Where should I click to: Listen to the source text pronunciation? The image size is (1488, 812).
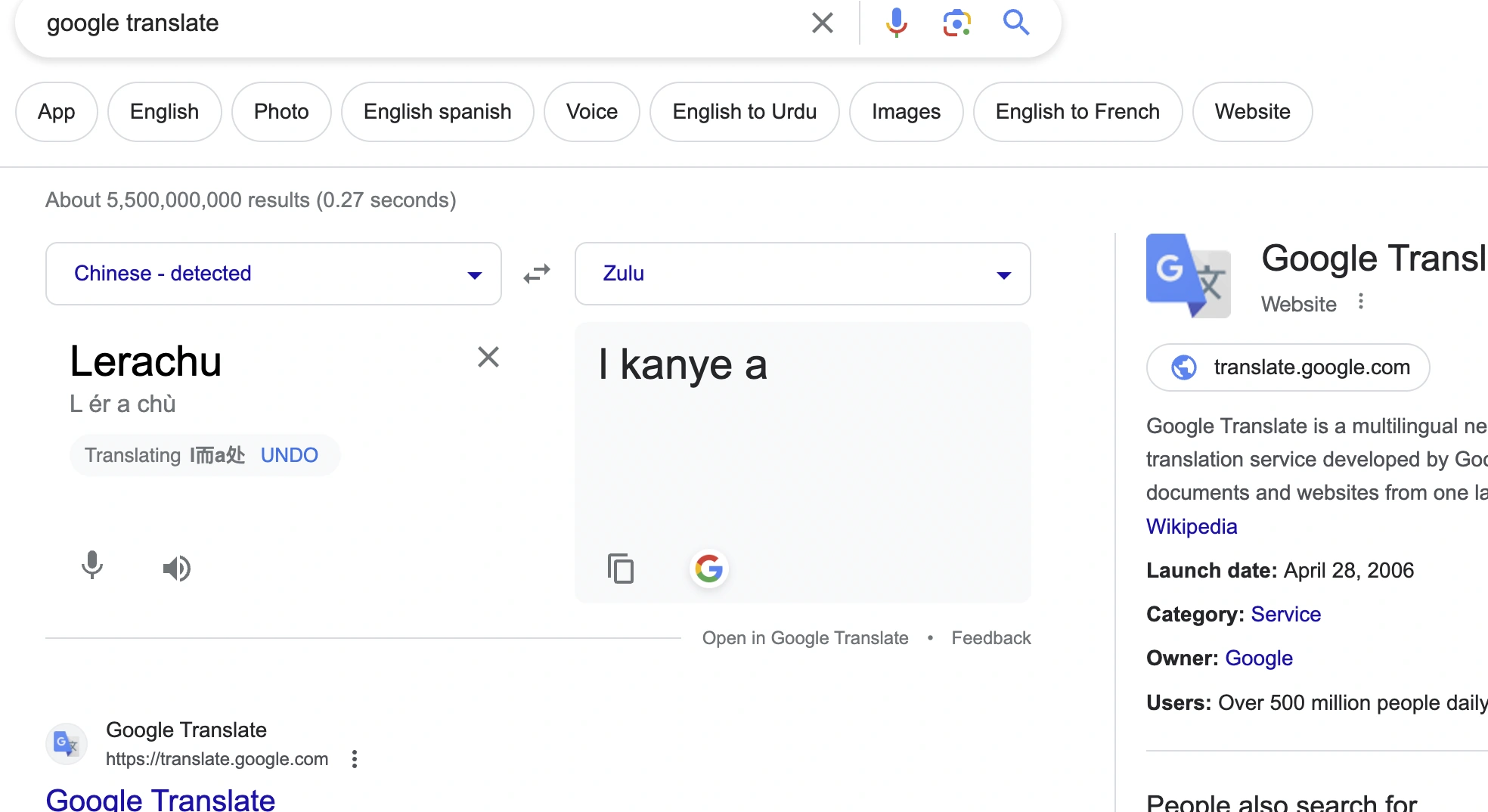pyautogui.click(x=177, y=569)
